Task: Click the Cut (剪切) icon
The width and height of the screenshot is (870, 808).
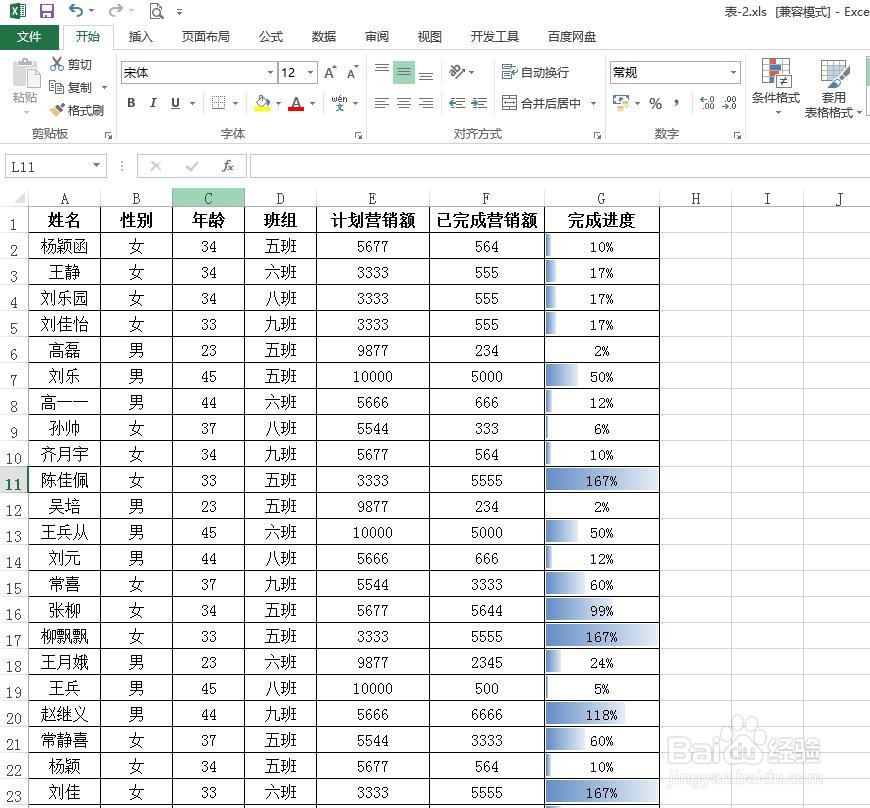Action: (57, 62)
